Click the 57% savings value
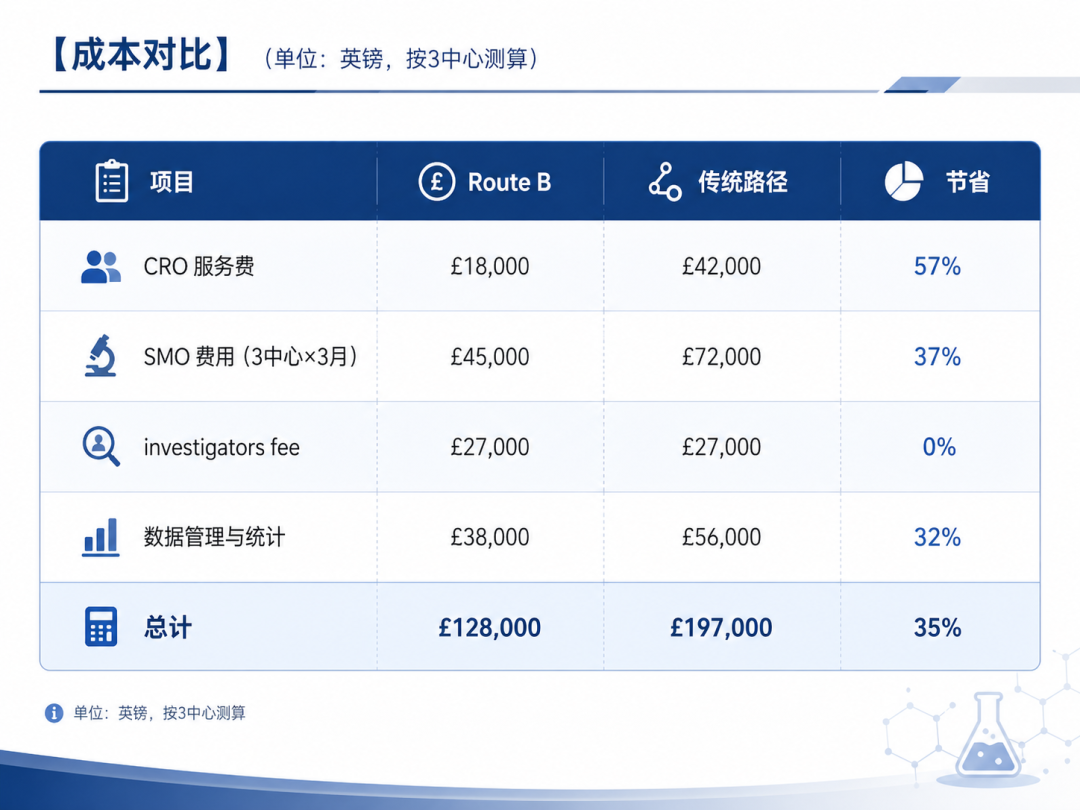This screenshot has width=1080, height=810. [937, 267]
